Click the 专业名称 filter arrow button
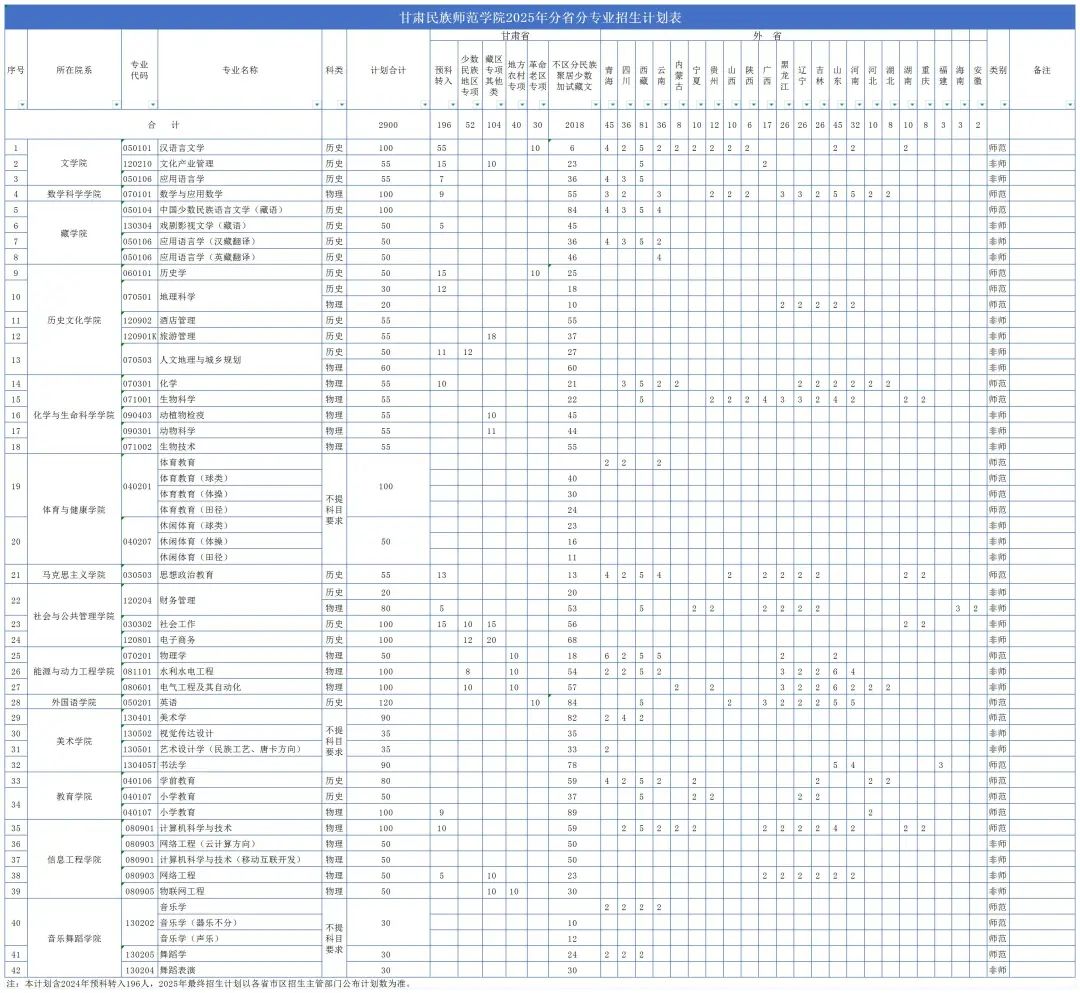This screenshot has height=993, width=1080. [x=316, y=104]
